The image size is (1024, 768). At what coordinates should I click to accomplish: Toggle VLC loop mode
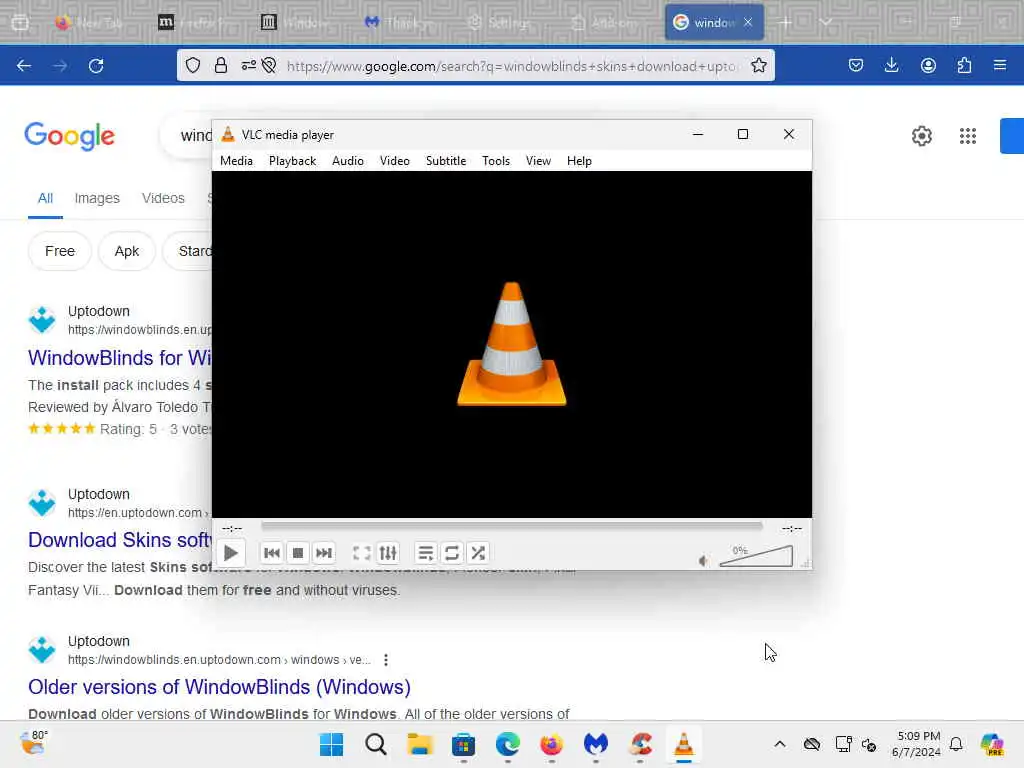coord(451,553)
